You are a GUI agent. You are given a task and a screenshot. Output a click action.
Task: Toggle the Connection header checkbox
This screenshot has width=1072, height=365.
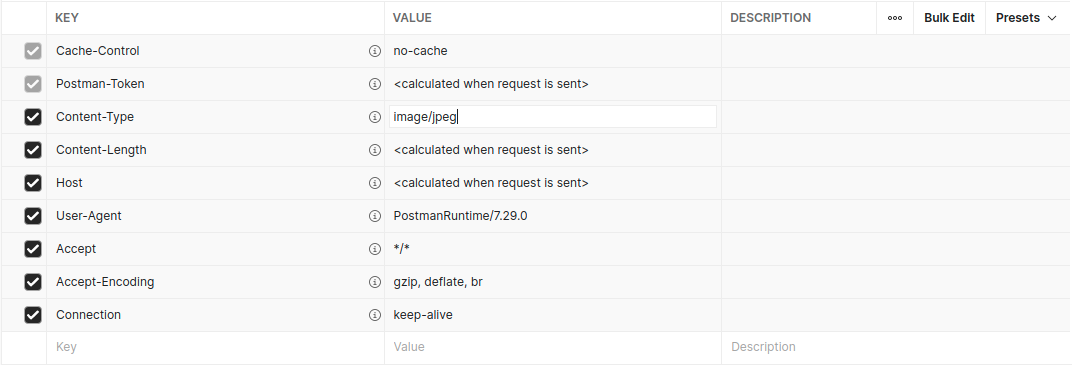33,315
